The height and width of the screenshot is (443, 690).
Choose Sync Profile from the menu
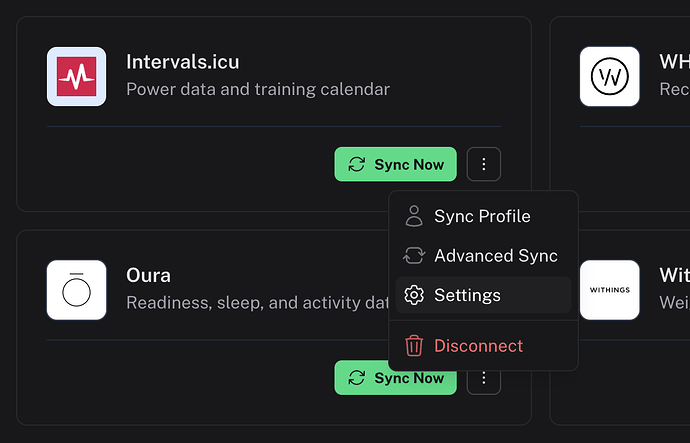pyautogui.click(x=482, y=216)
